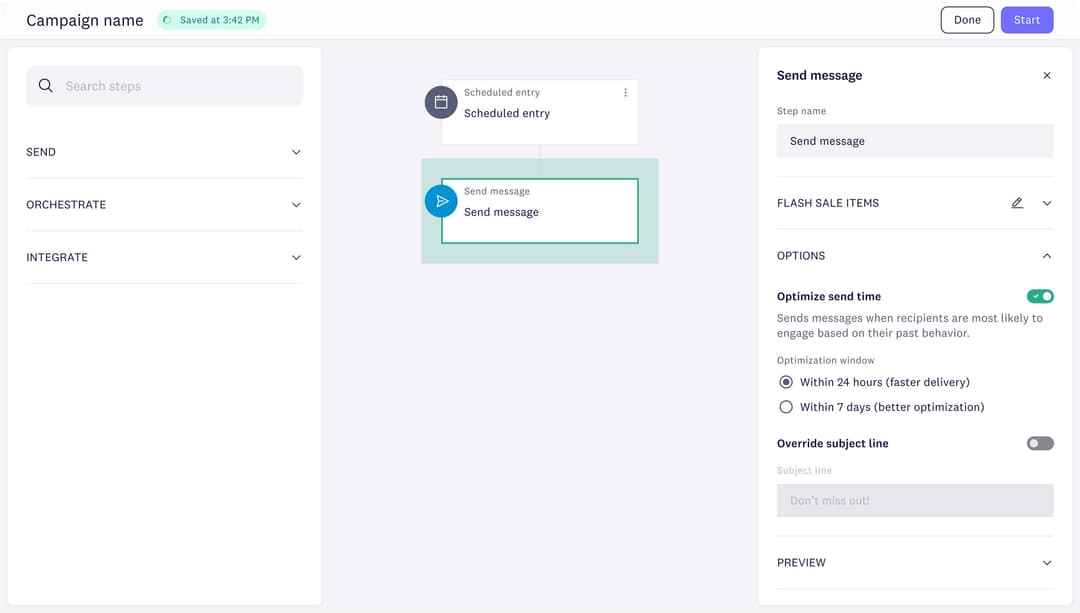The width and height of the screenshot is (1080, 613).
Task: Expand the PREVIEW section
Action: (x=1046, y=562)
